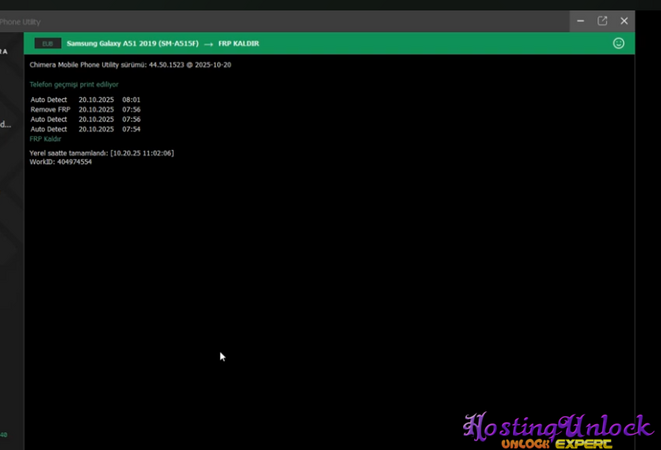Pop out the window using the maximize icon
The width and height of the screenshot is (661, 450).
pos(602,20)
